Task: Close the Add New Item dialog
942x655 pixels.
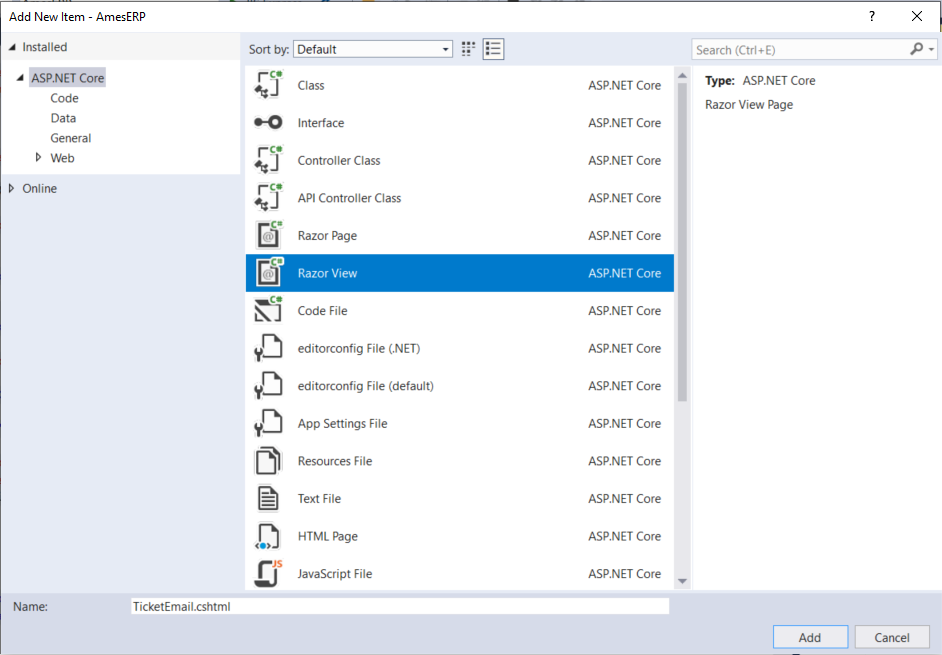Action: [917, 16]
